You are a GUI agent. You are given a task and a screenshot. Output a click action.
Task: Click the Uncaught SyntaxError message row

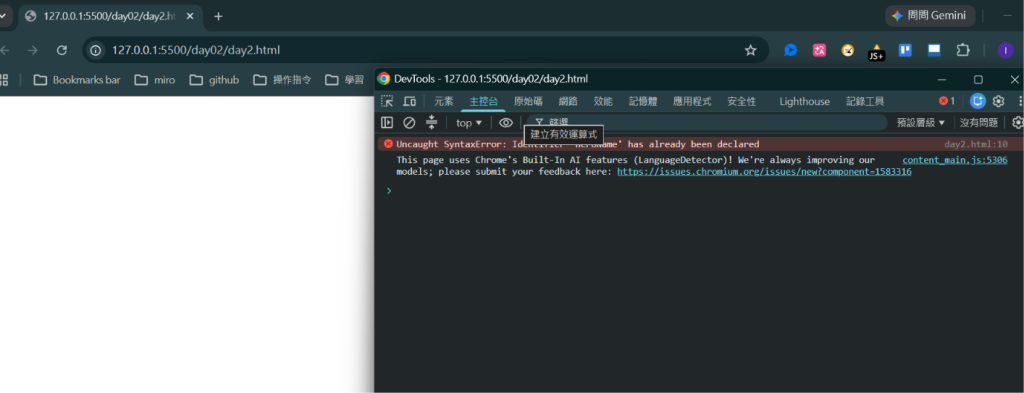[699, 144]
